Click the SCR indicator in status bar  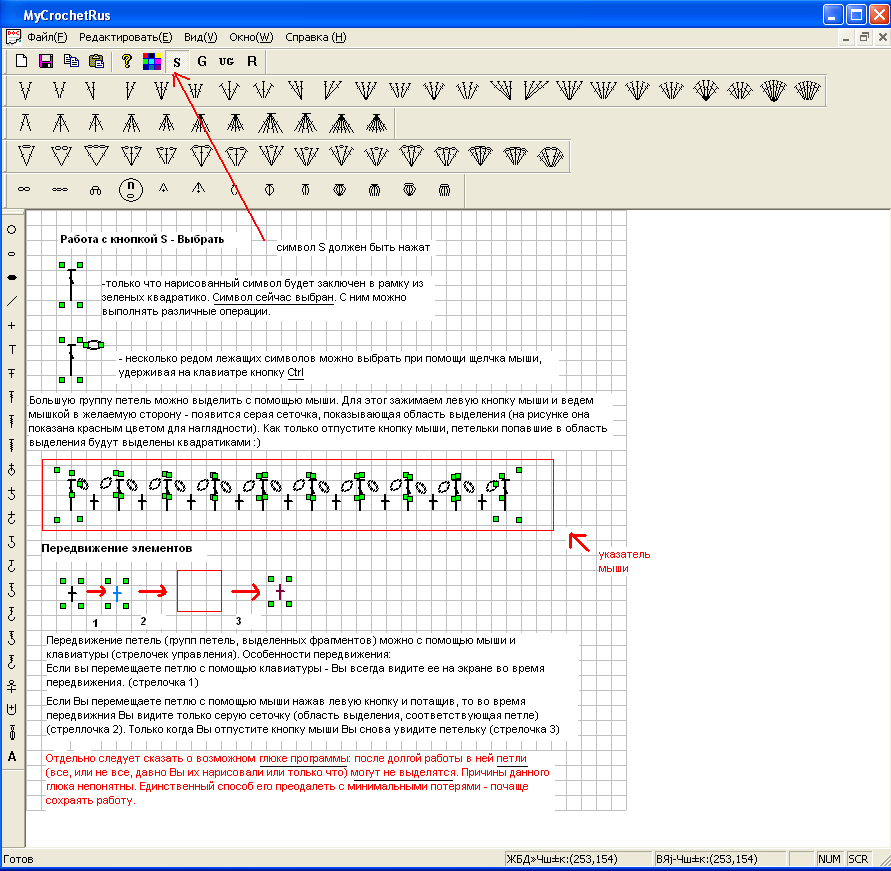(x=858, y=859)
